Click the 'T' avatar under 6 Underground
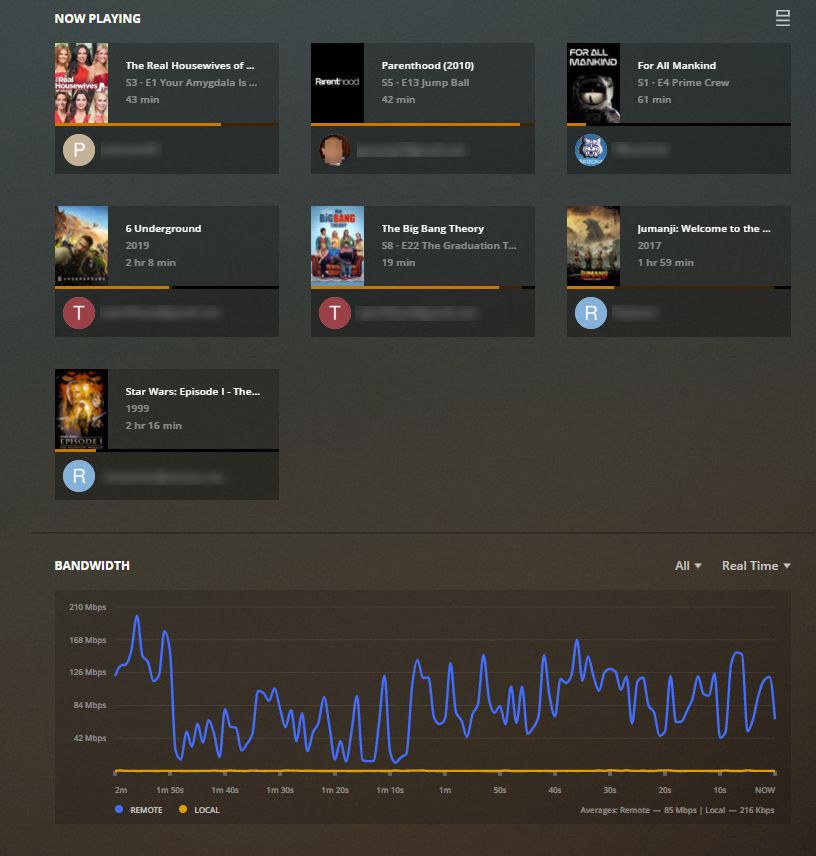This screenshot has width=816, height=856. click(79, 313)
